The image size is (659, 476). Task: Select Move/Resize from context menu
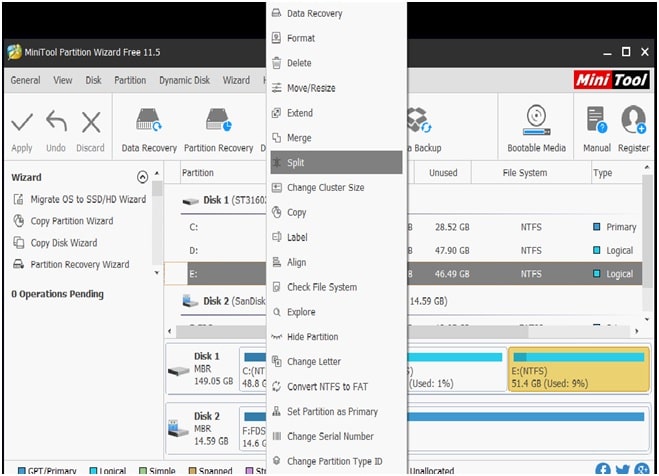336,88
